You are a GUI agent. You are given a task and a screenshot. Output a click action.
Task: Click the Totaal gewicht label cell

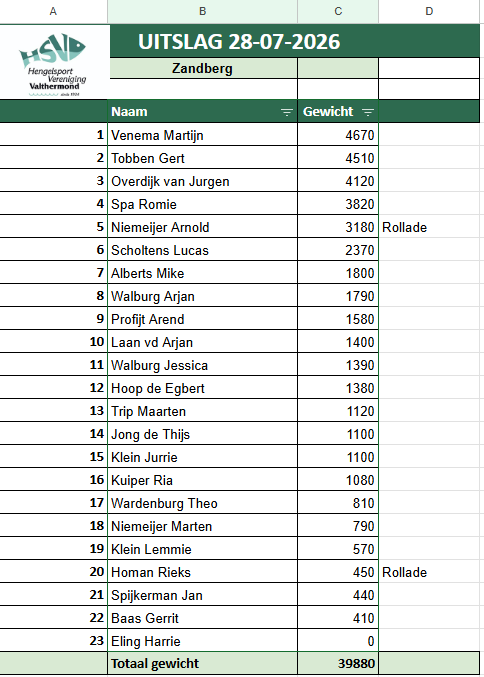click(202, 663)
